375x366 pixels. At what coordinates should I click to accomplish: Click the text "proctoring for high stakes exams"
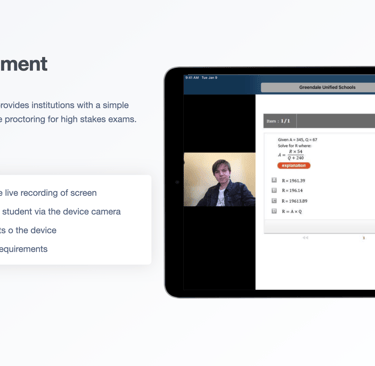click(x=70, y=119)
